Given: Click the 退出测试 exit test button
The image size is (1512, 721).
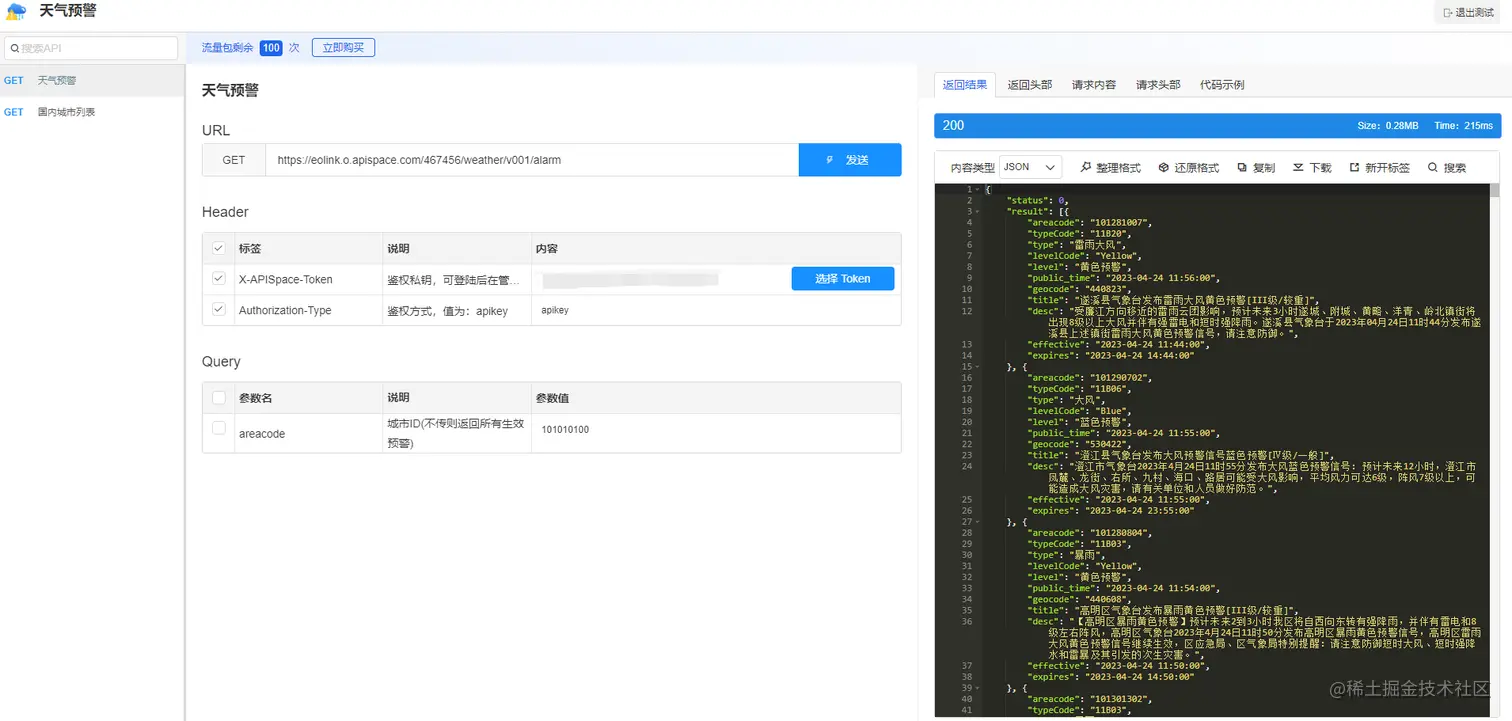Looking at the screenshot, I should 1468,13.
